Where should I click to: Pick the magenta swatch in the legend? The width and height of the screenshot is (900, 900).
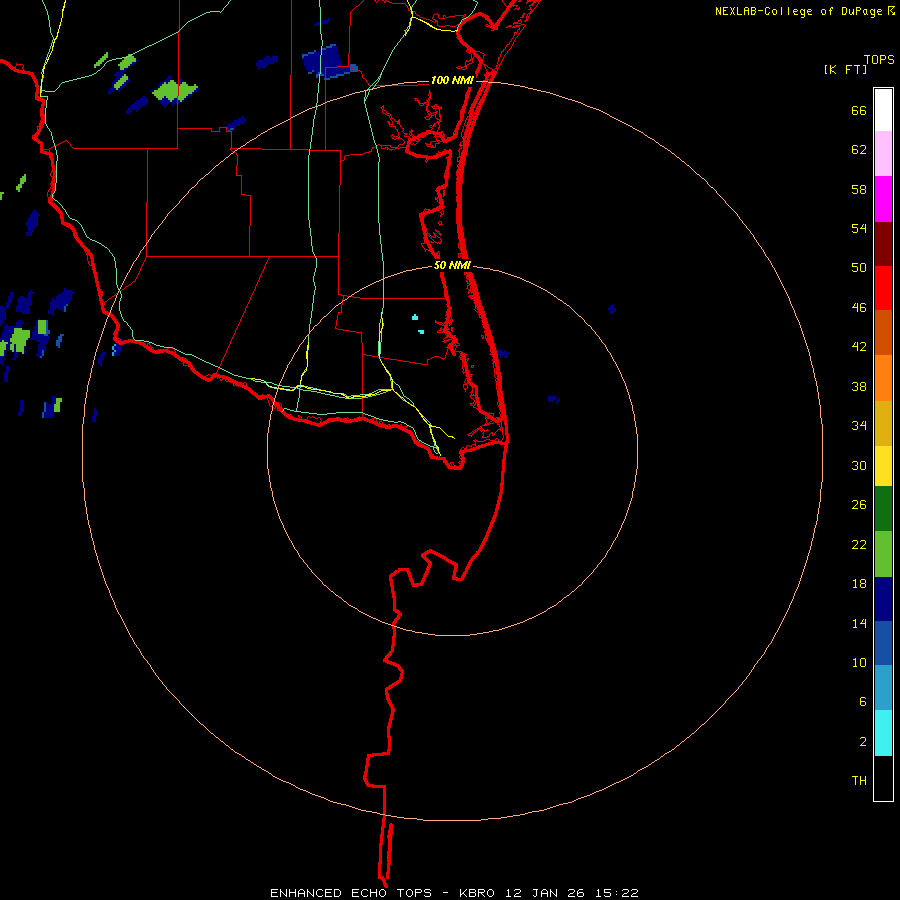[x=883, y=199]
